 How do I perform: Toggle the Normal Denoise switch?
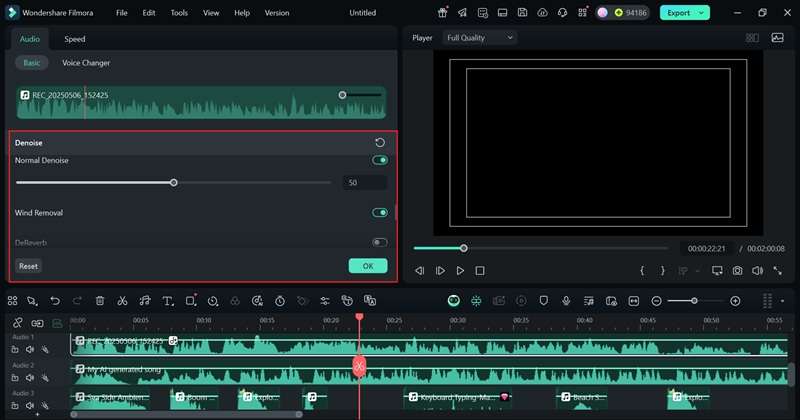pyautogui.click(x=380, y=160)
